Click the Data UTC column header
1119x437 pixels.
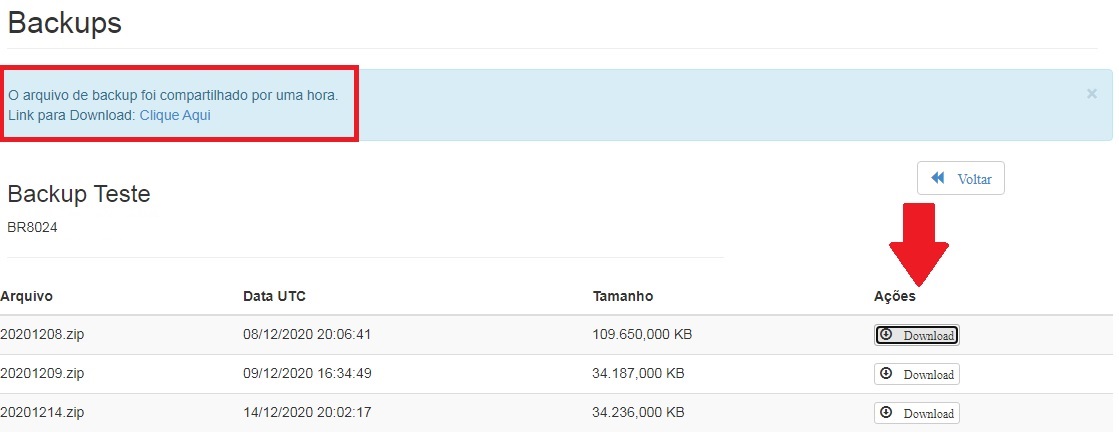tap(274, 297)
